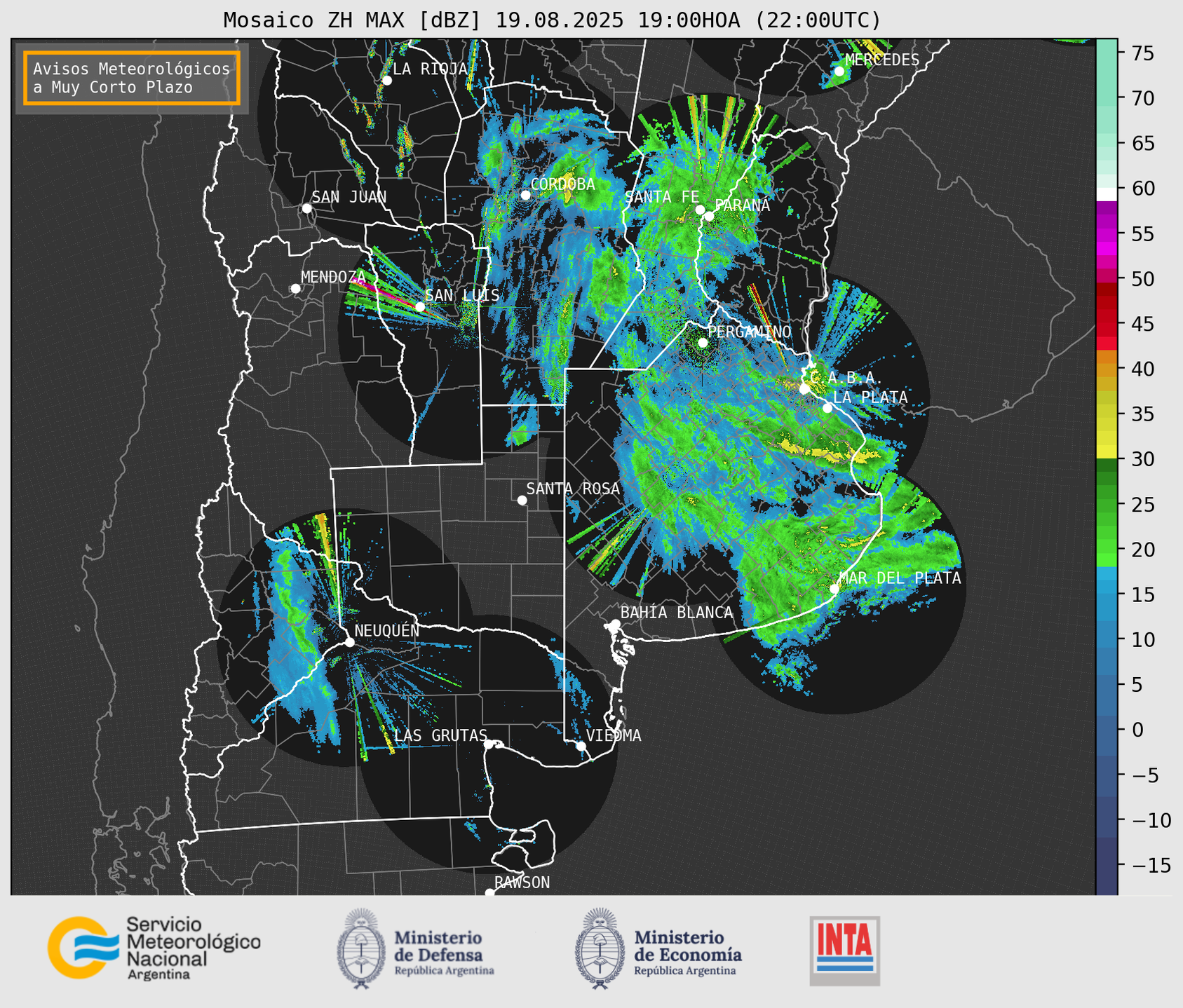Click the MERCEDES city marker dot
This screenshot has width=1183, height=1008.
pos(839,71)
